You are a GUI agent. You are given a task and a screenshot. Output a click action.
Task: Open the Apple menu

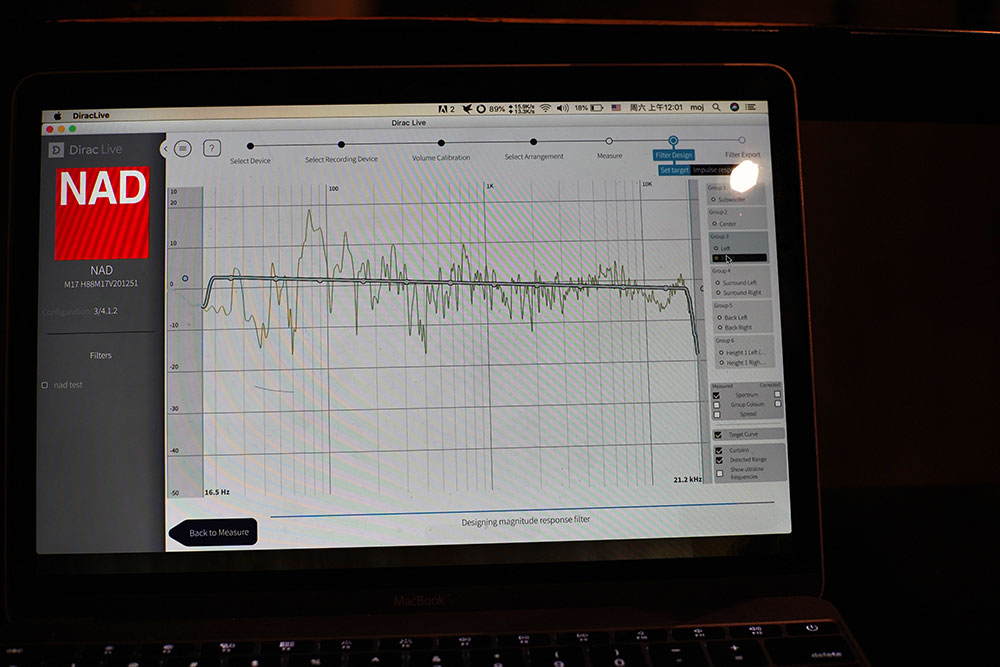[57, 116]
